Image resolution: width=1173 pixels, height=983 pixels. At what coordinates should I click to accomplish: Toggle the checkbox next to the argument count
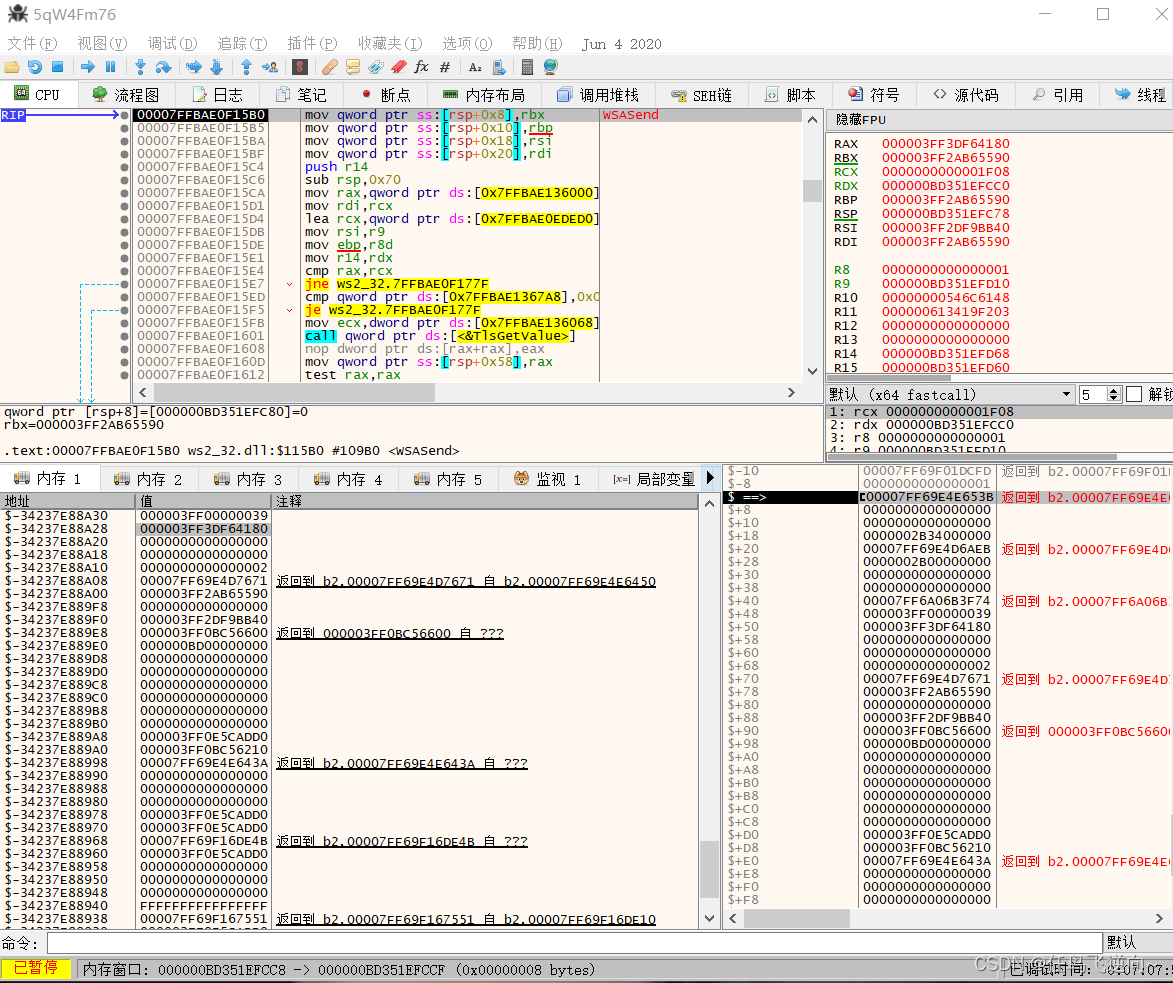pos(1134,394)
